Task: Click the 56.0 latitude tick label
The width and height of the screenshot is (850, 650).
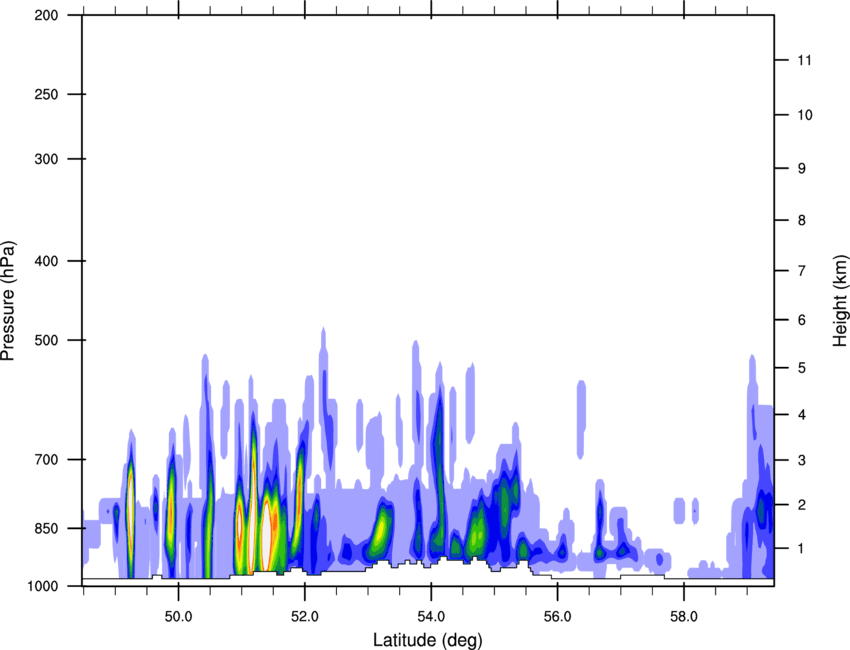Action: click(558, 617)
